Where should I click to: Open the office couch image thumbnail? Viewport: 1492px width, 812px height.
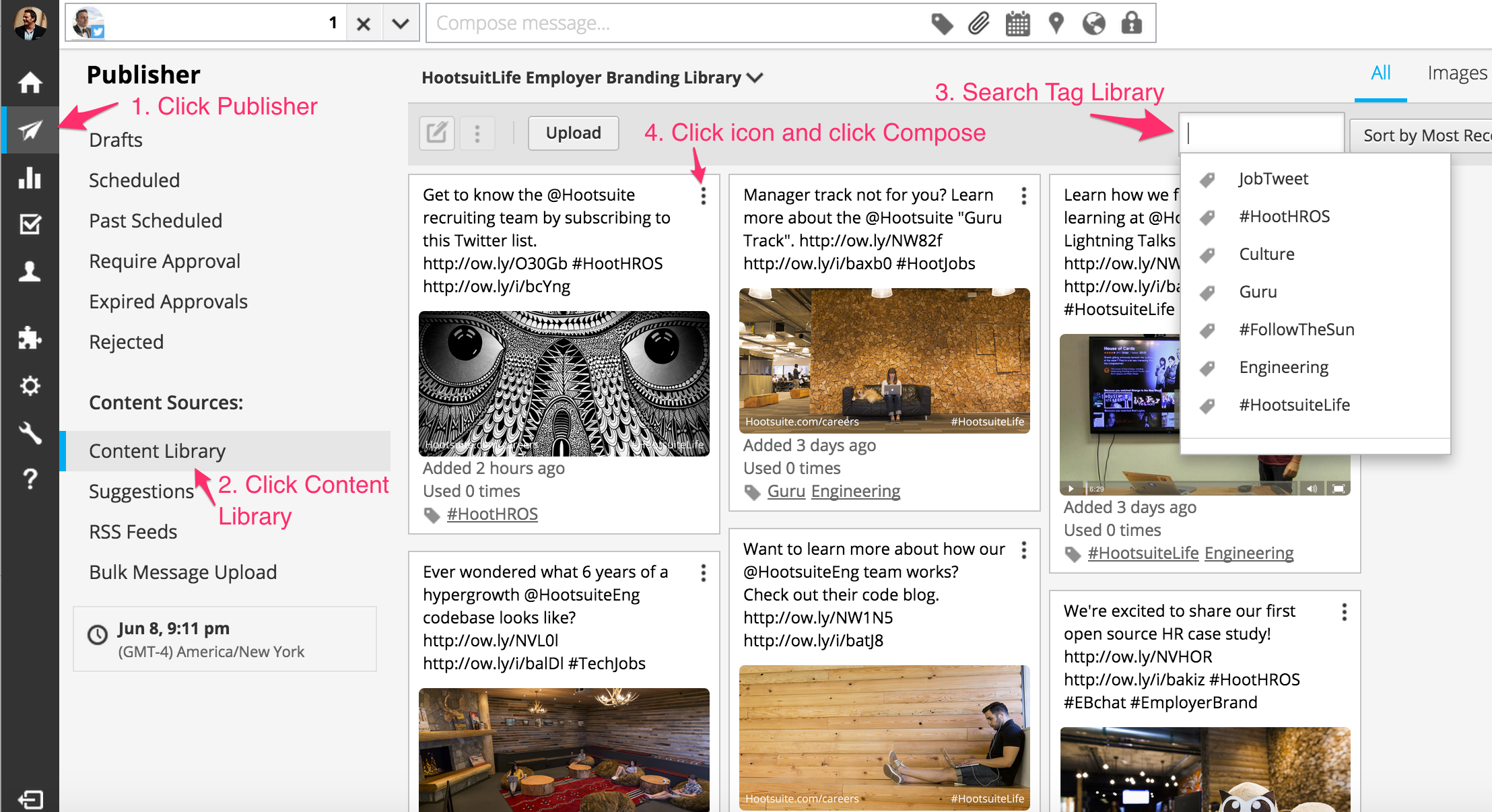point(885,361)
